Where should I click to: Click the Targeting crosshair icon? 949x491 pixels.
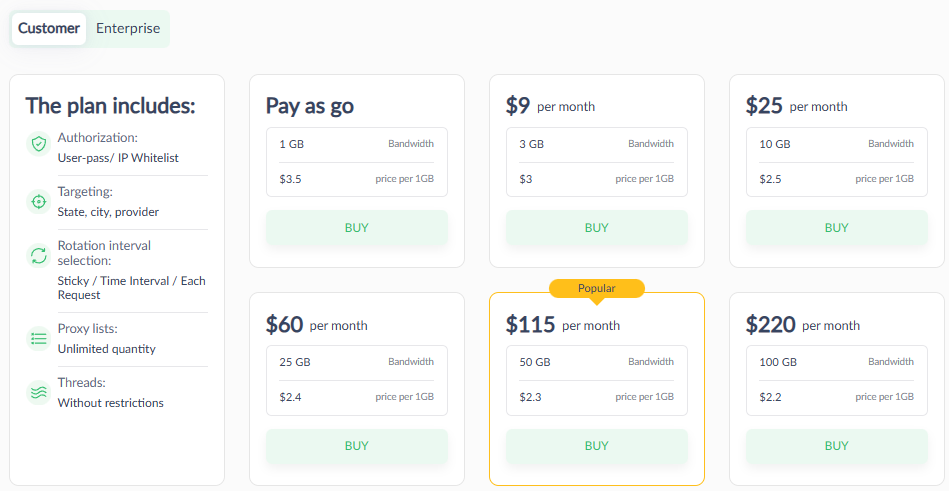tap(38, 202)
